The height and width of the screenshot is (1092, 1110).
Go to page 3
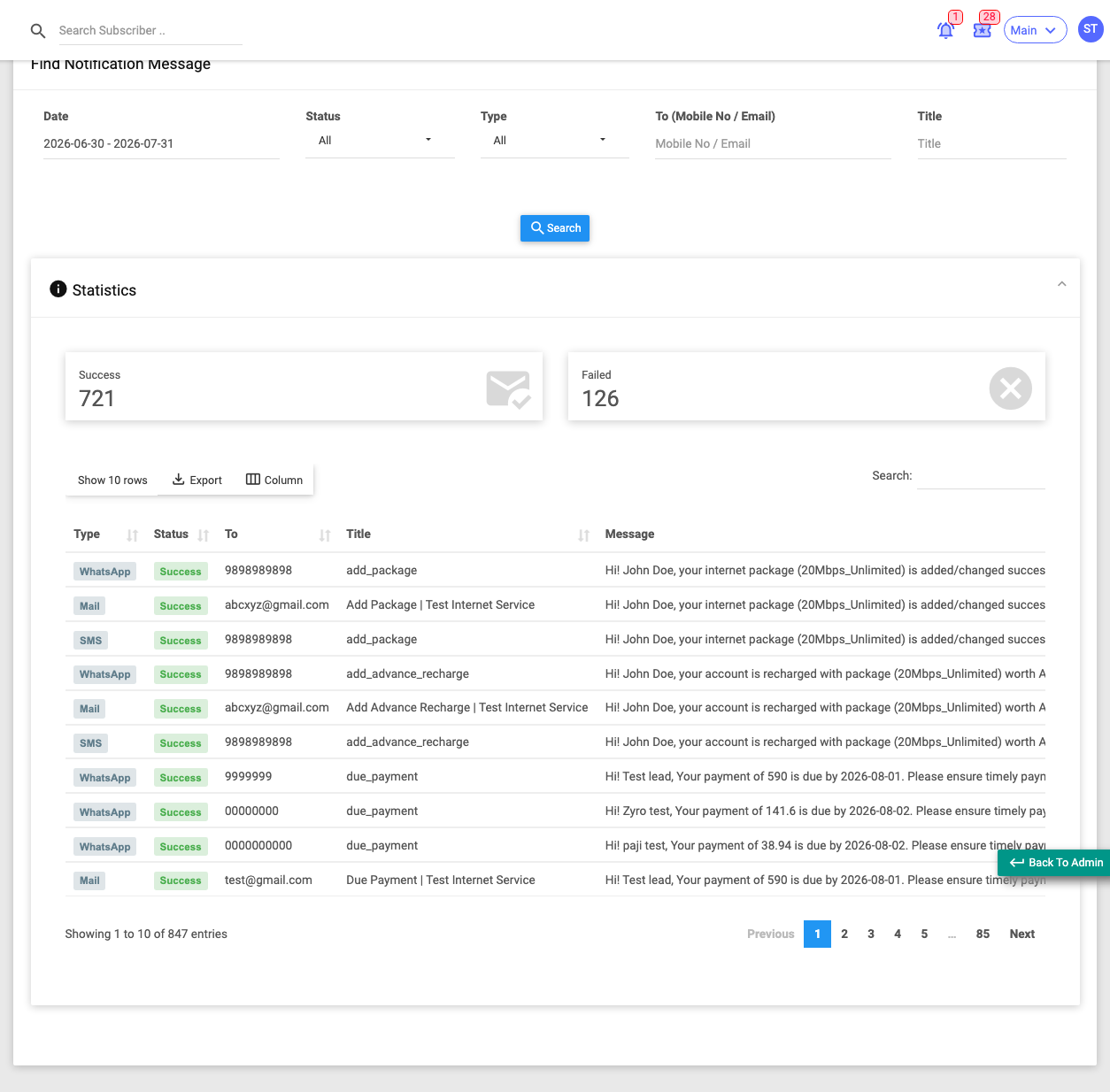pos(871,934)
